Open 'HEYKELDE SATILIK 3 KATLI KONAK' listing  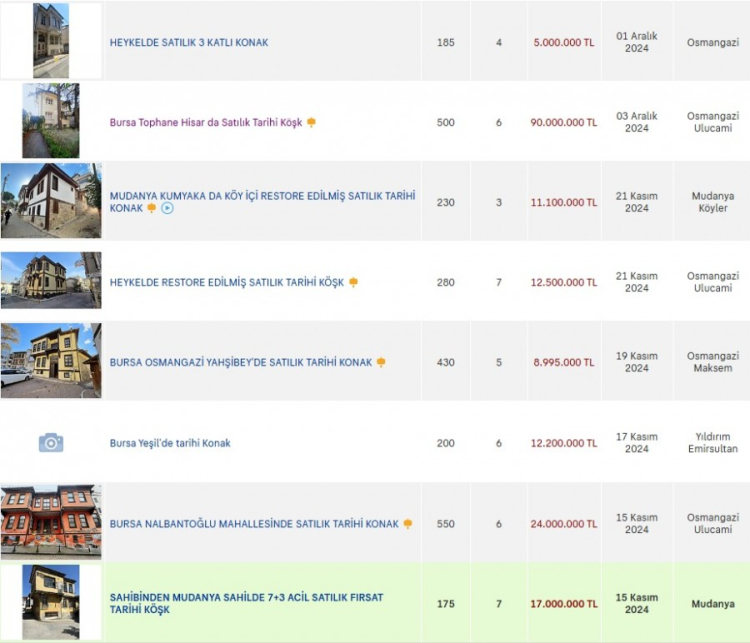point(189,43)
